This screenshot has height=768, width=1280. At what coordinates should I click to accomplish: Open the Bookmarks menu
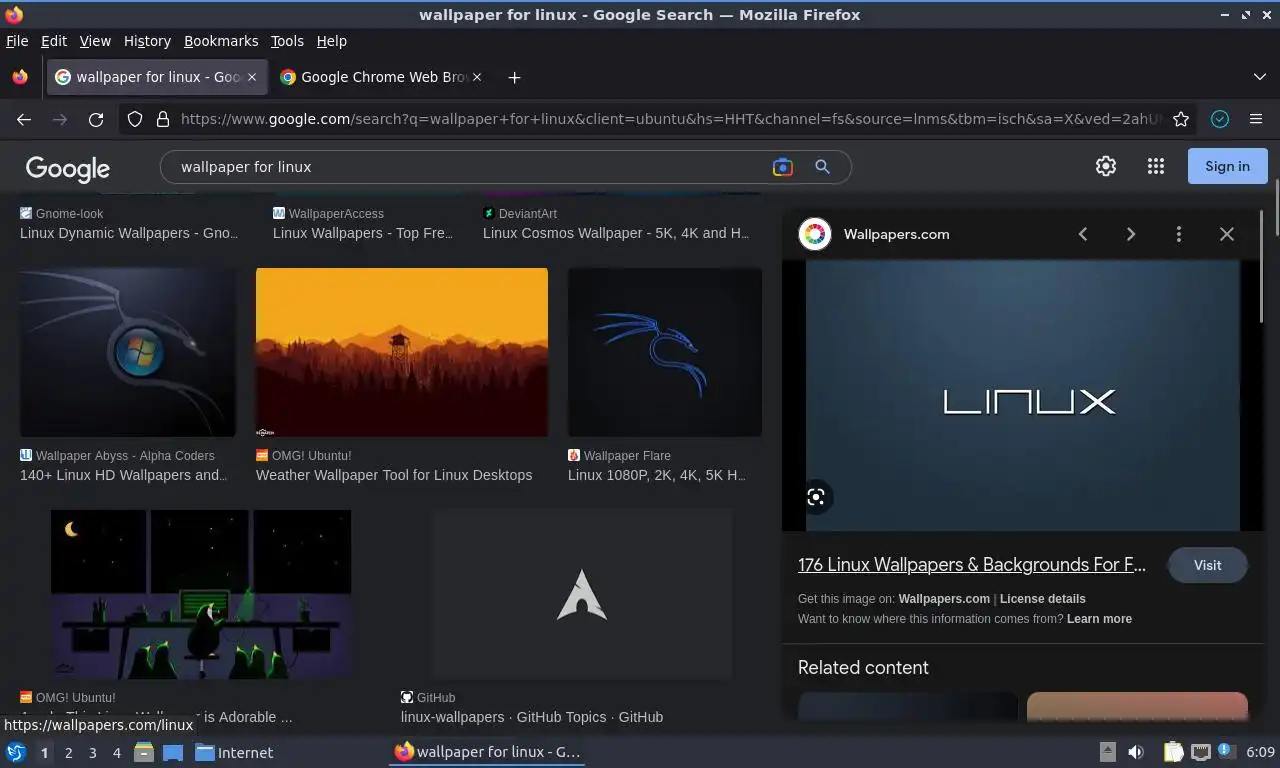pos(221,41)
